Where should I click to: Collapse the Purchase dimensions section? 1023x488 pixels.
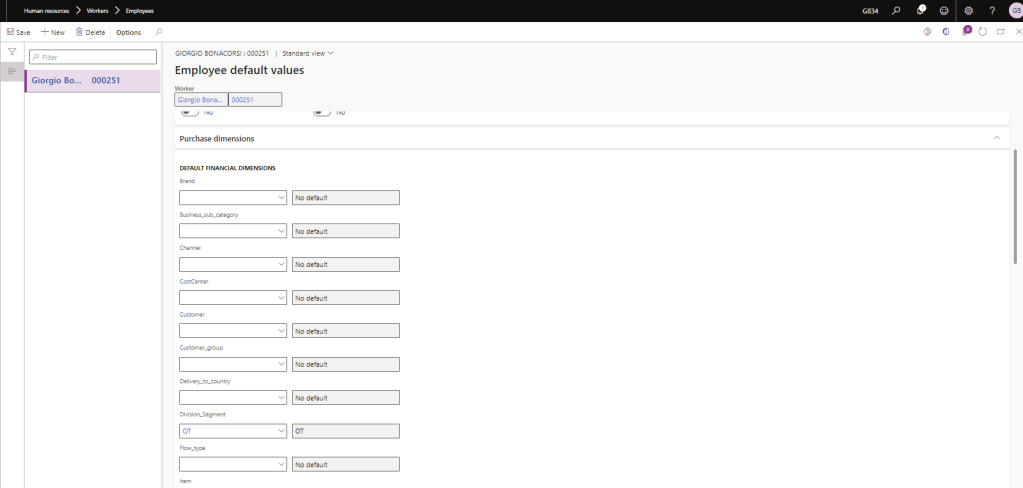[x=996, y=138]
